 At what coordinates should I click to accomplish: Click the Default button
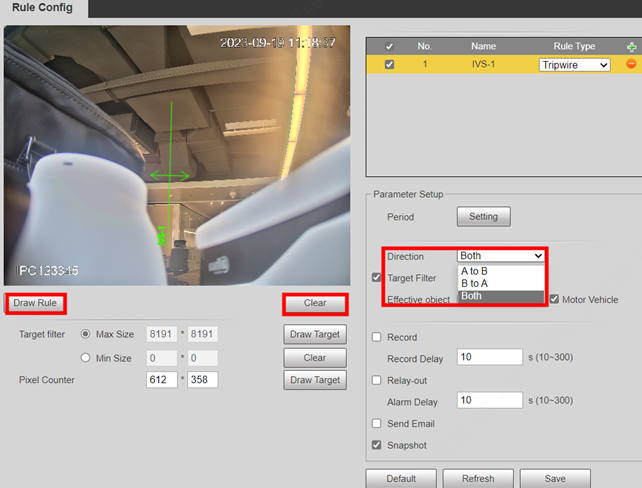[400, 478]
